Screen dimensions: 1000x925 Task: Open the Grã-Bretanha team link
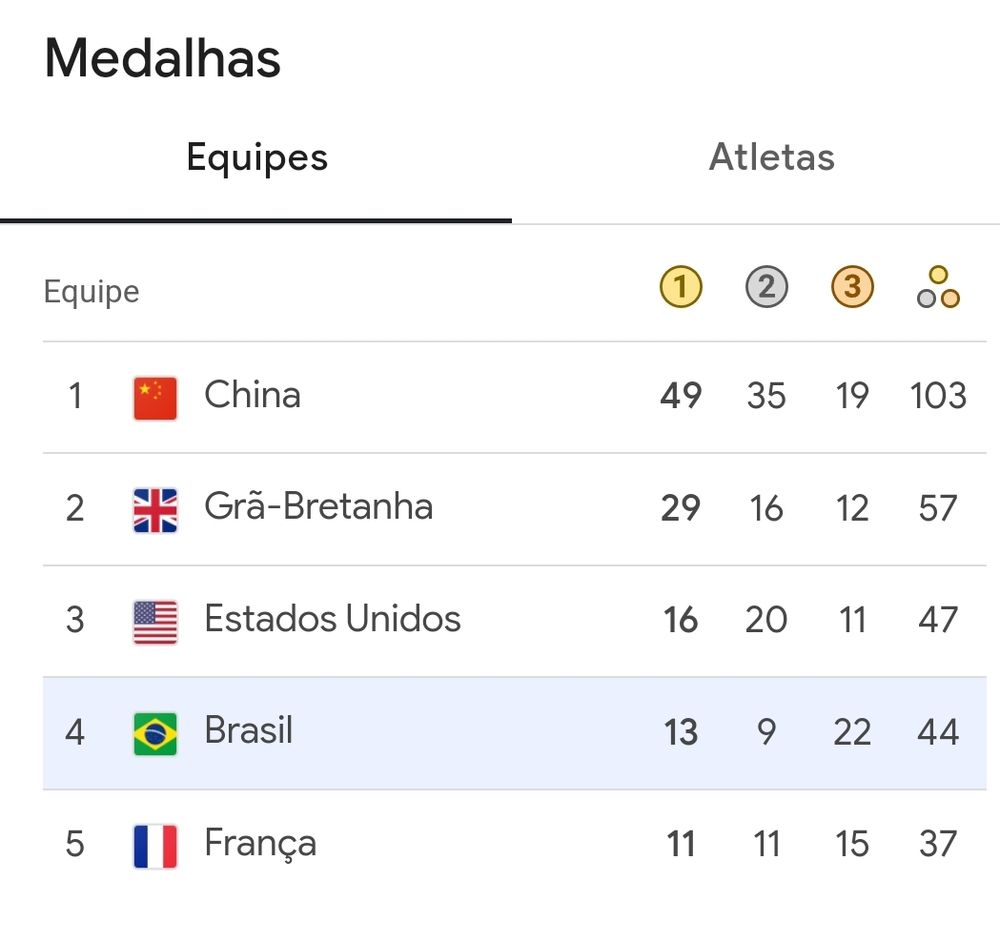coord(318,507)
